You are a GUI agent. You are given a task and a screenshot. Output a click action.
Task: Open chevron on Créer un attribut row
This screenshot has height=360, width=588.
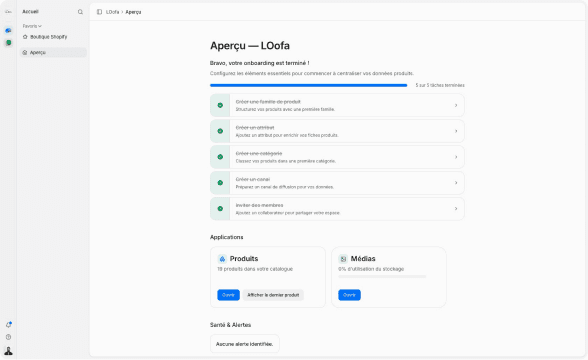456,131
